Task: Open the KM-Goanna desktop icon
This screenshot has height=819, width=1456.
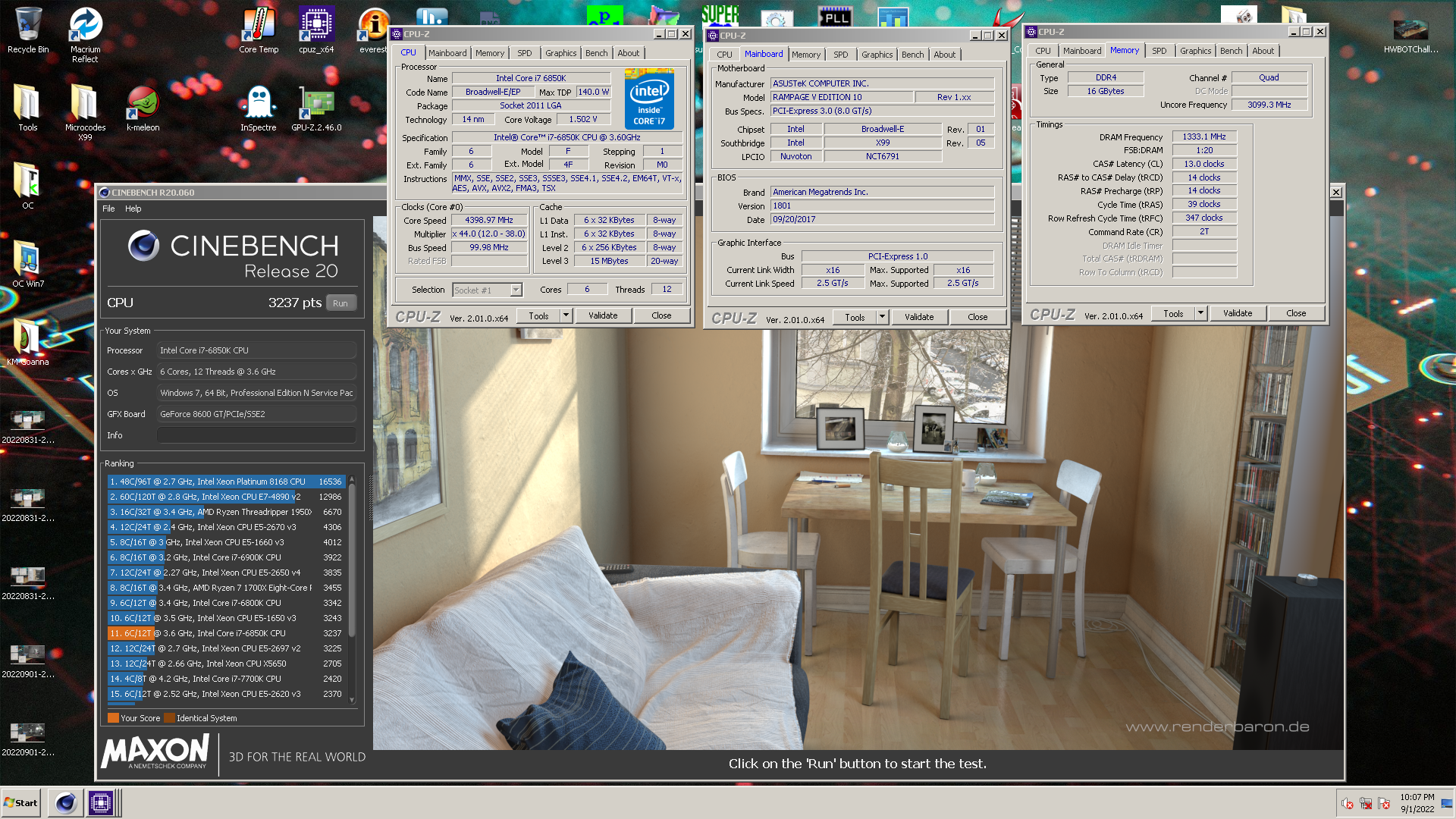Action: (x=28, y=342)
